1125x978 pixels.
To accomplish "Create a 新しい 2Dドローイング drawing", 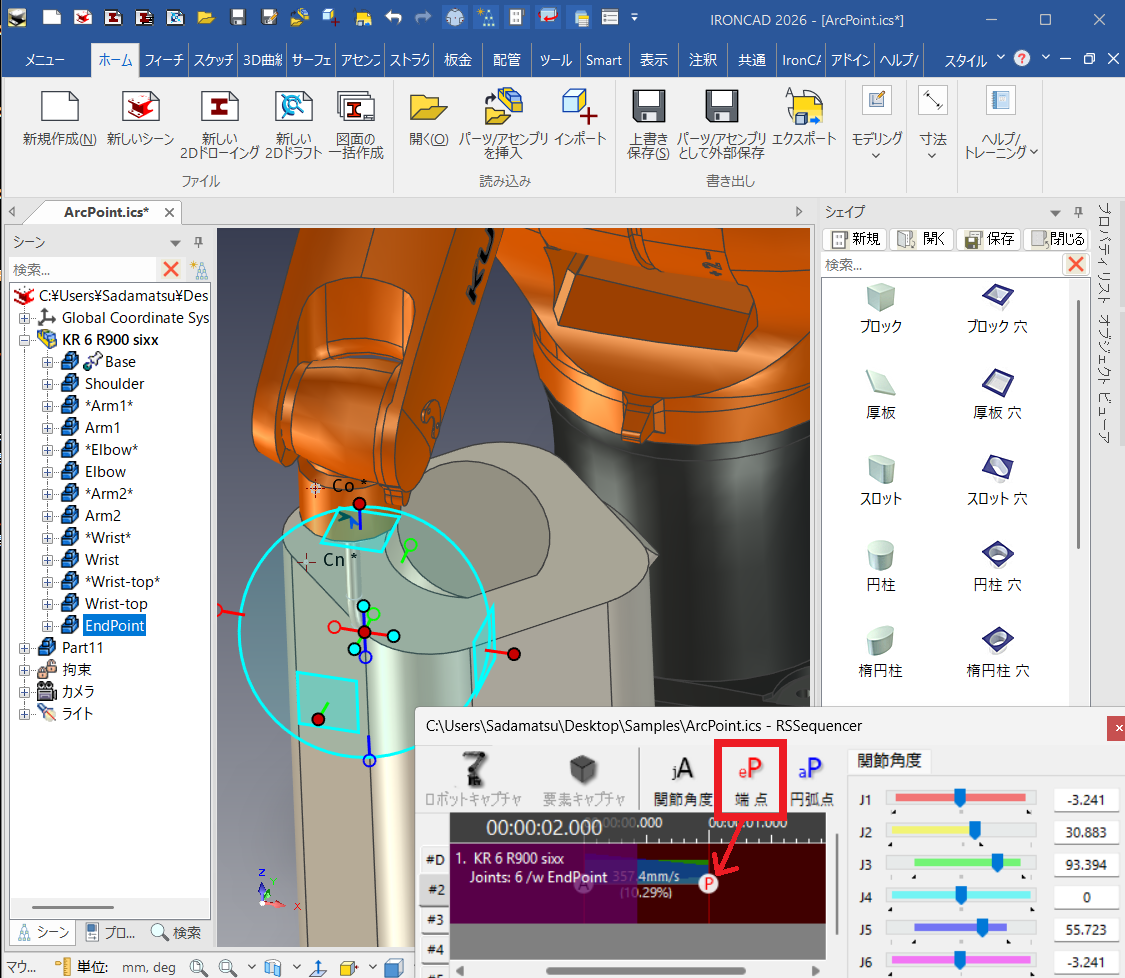I will pyautogui.click(x=219, y=107).
